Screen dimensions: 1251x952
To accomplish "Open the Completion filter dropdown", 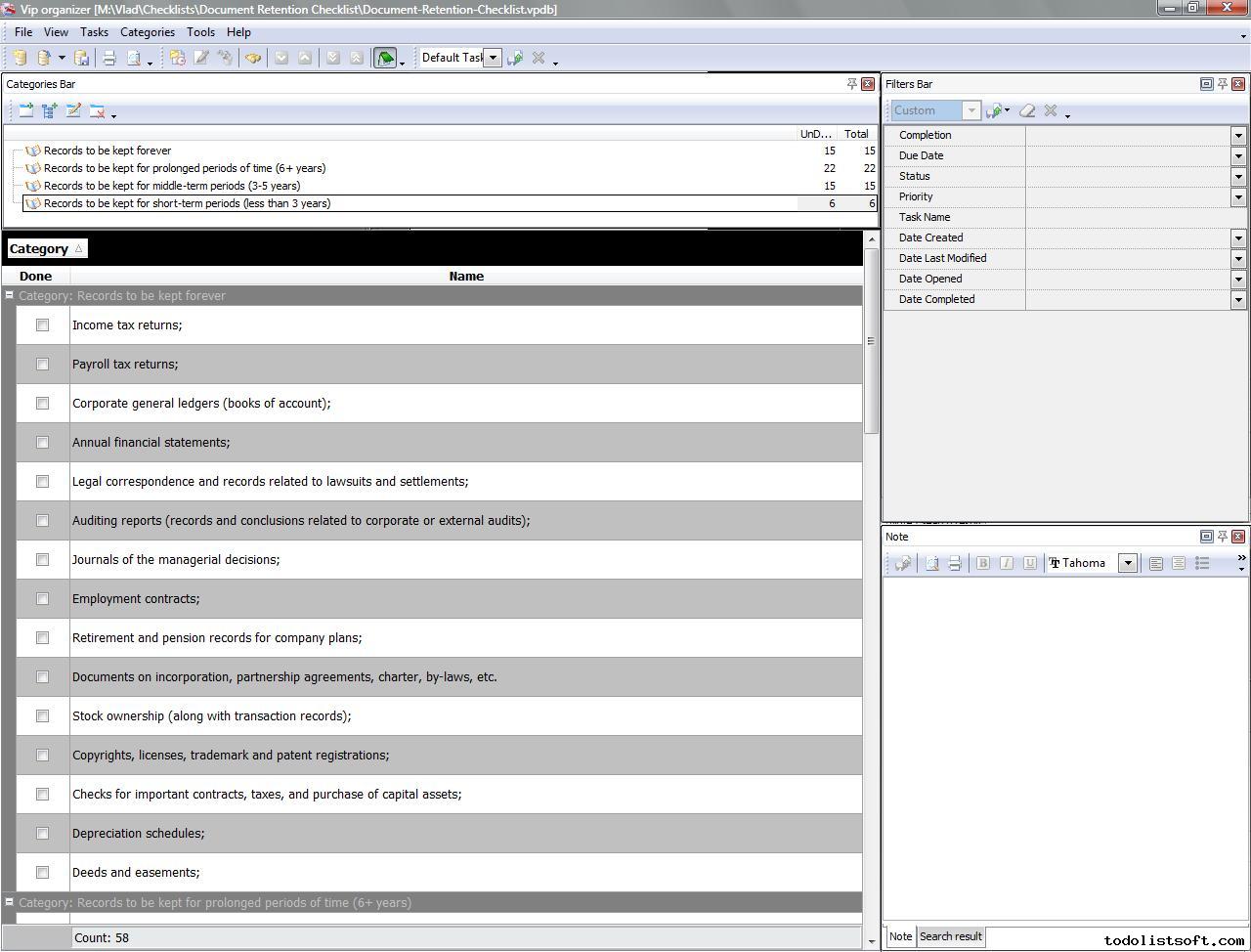I will point(1238,136).
